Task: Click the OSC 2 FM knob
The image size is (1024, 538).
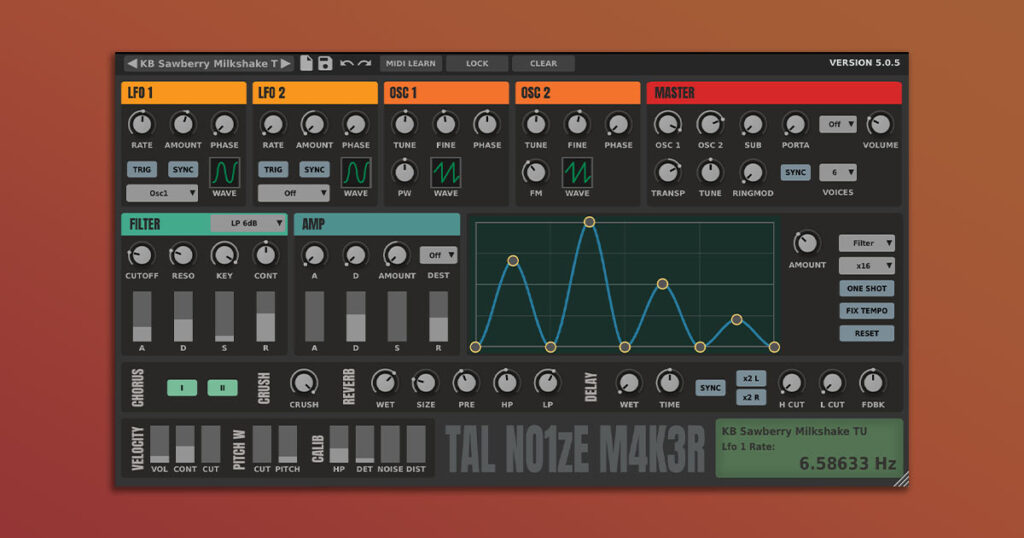Action: click(536, 172)
